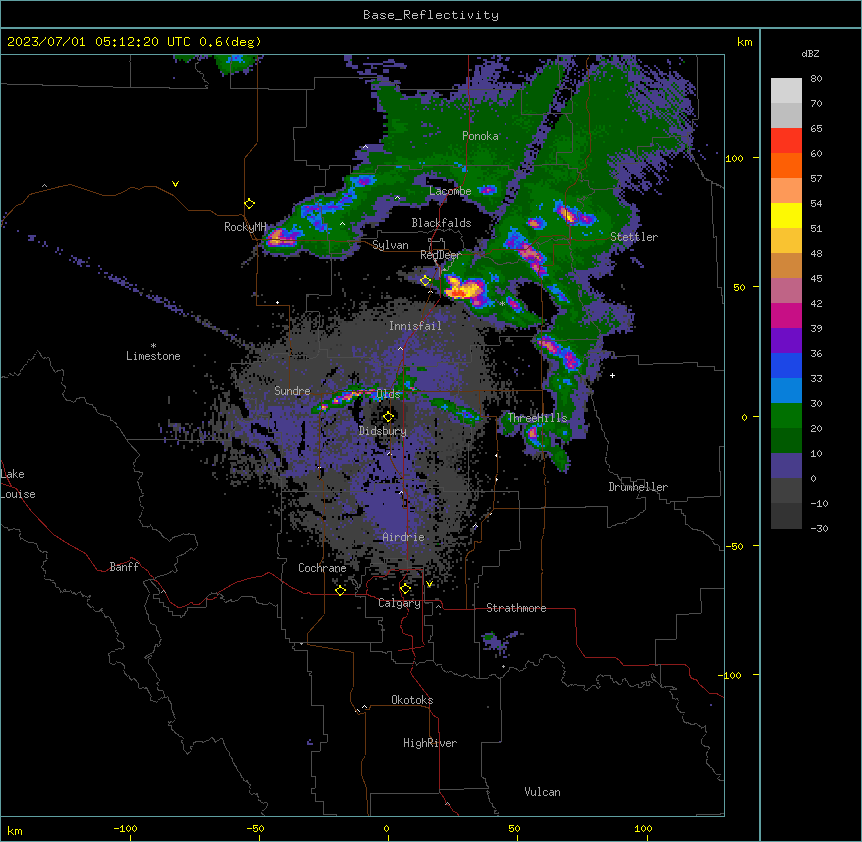Click the Airdrie city label

coord(403,537)
